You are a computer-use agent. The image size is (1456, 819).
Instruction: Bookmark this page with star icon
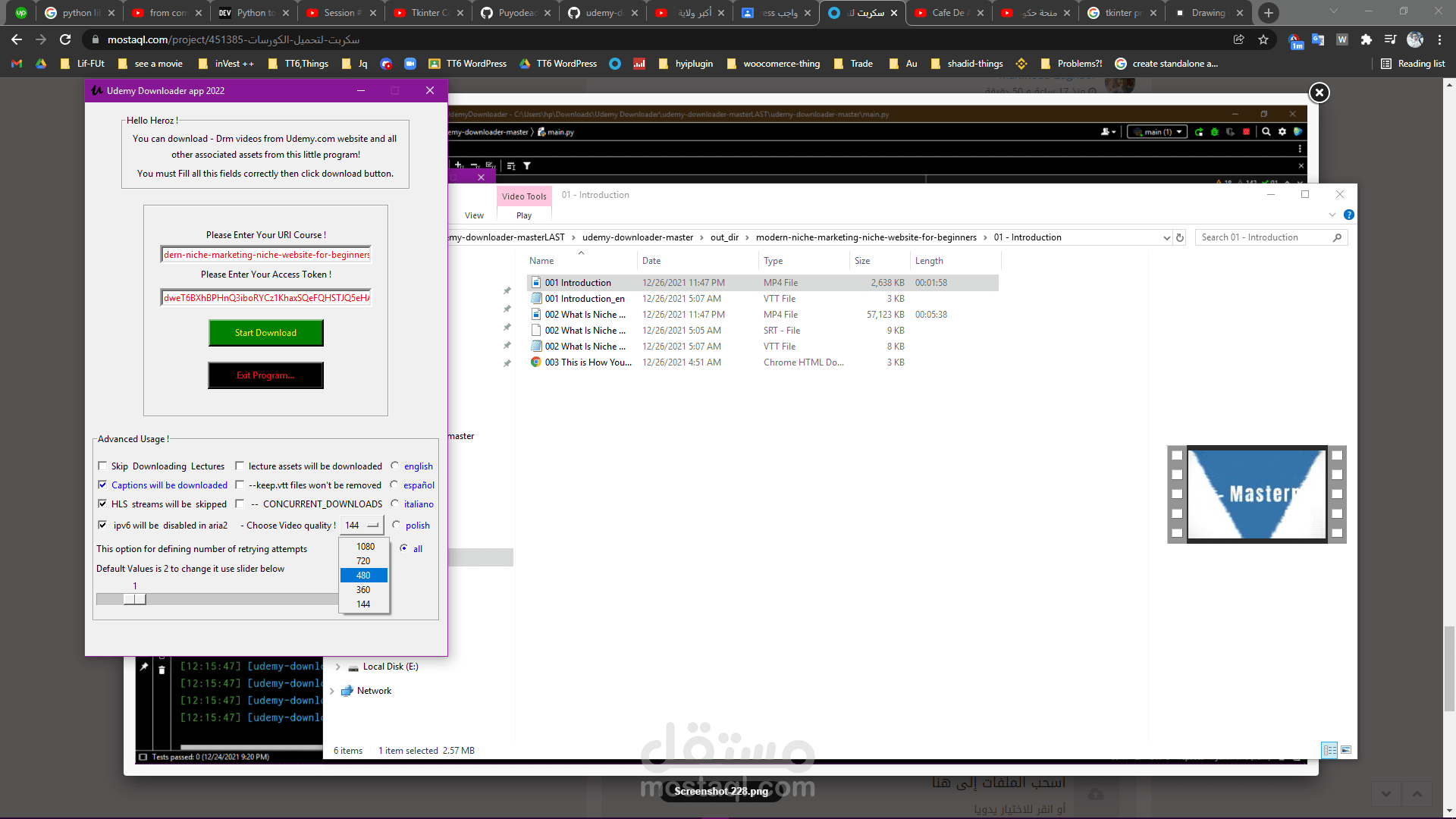click(x=1263, y=39)
